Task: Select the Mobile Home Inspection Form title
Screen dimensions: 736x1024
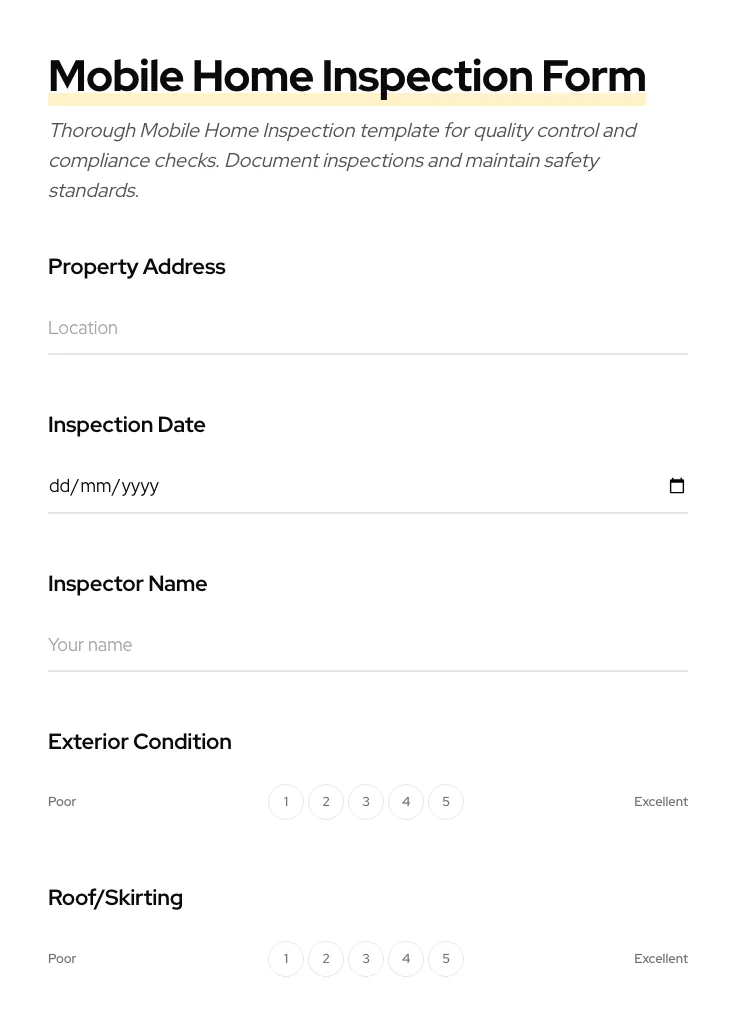Action: coord(347,76)
